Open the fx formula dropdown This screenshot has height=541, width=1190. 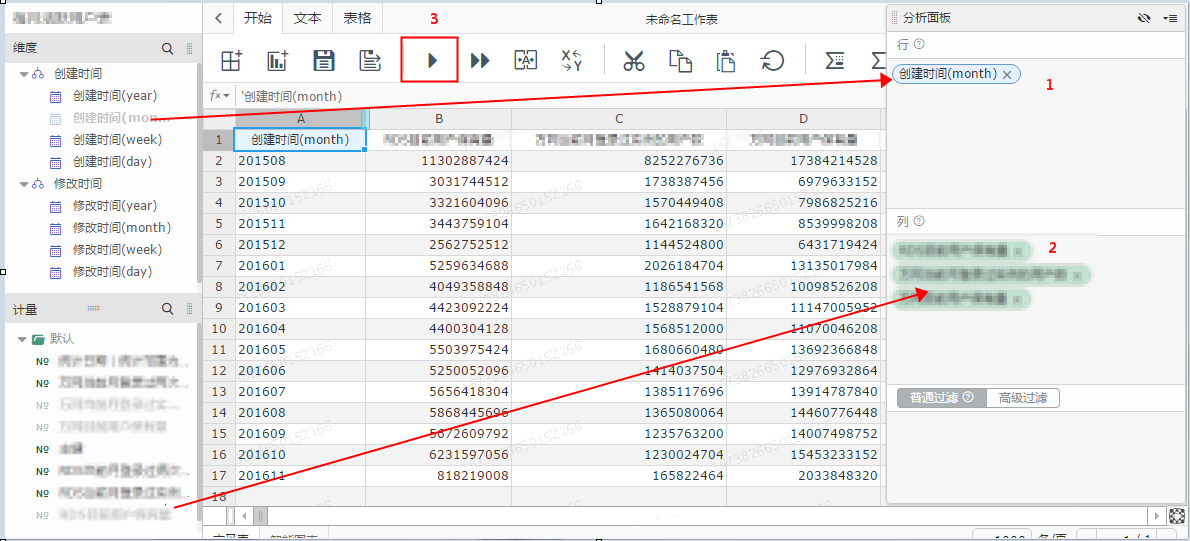pos(219,96)
